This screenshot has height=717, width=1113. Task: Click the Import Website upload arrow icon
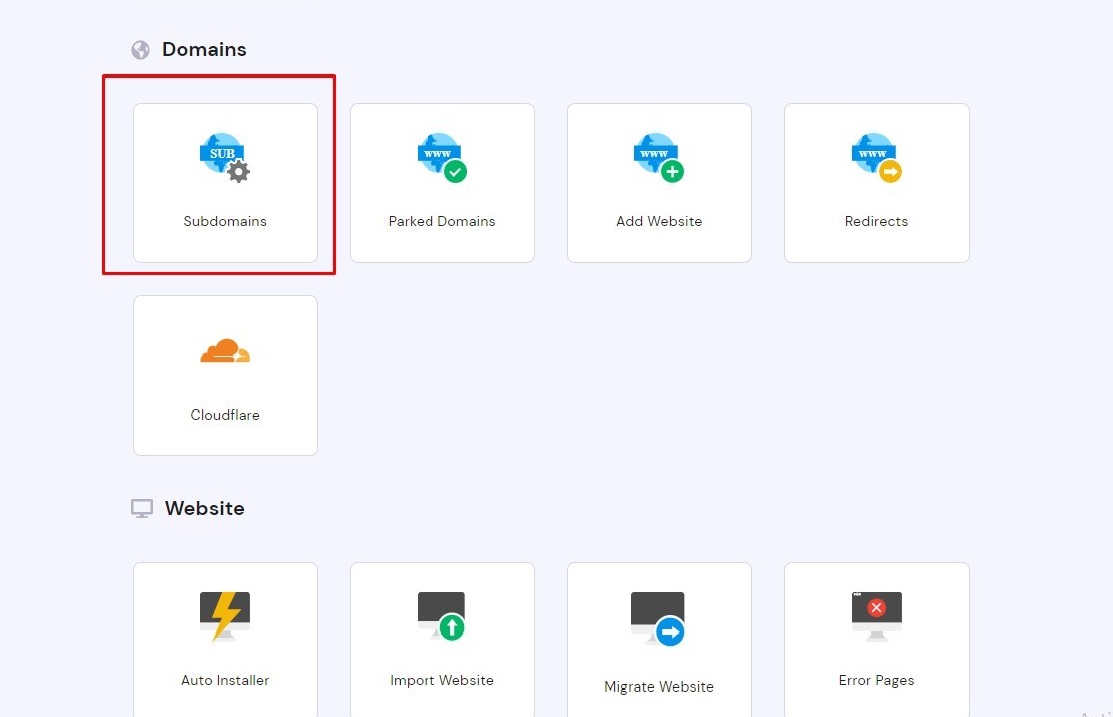coord(441,616)
